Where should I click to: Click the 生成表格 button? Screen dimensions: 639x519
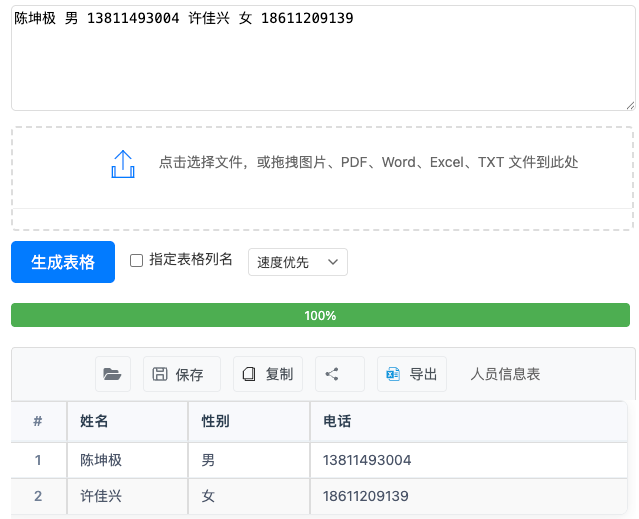point(63,262)
